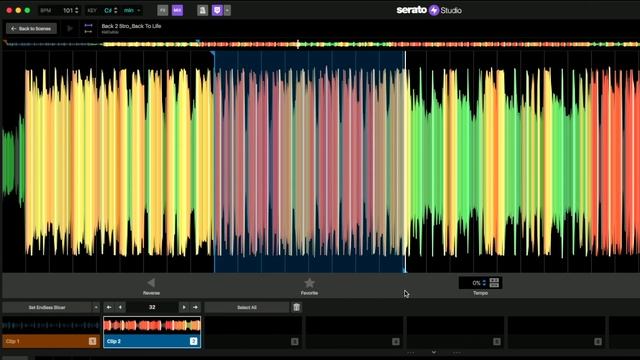Viewport: 640px width, 360px height.
Task: Click the macOS green fullscreen window button
Action: [x=27, y=10]
